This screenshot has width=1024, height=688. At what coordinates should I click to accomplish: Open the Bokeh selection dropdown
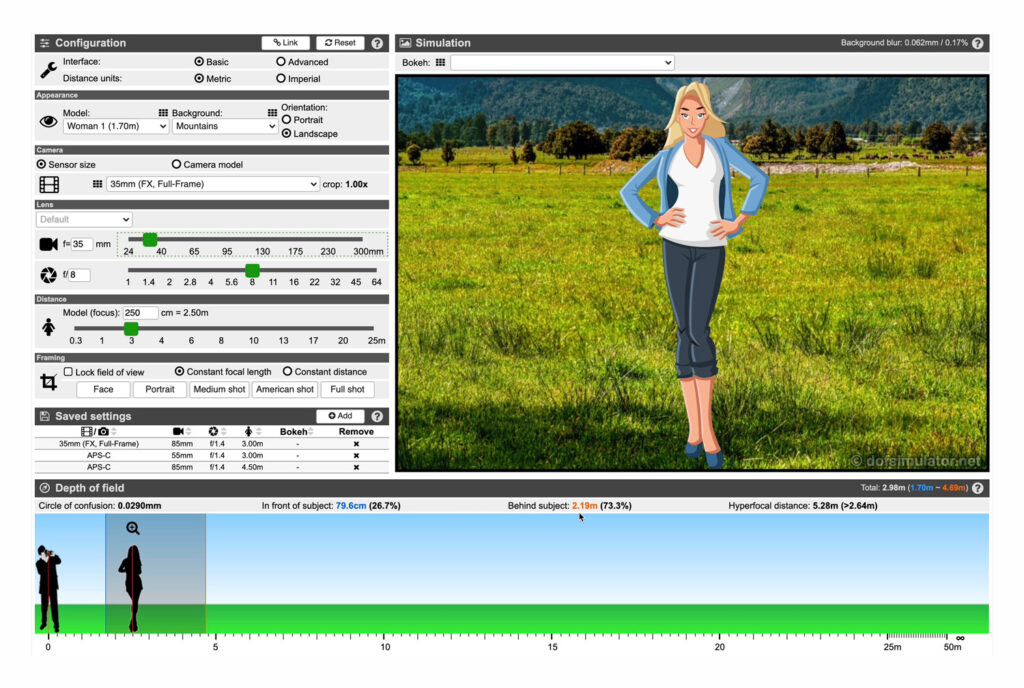tap(562, 63)
